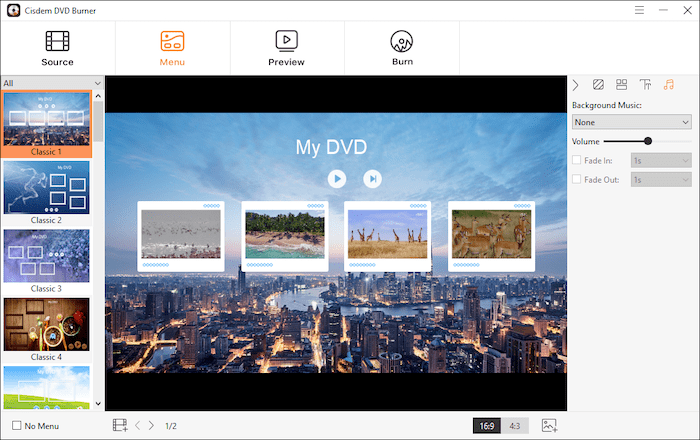
Task: Click the add background image icon
Action: coord(549,425)
